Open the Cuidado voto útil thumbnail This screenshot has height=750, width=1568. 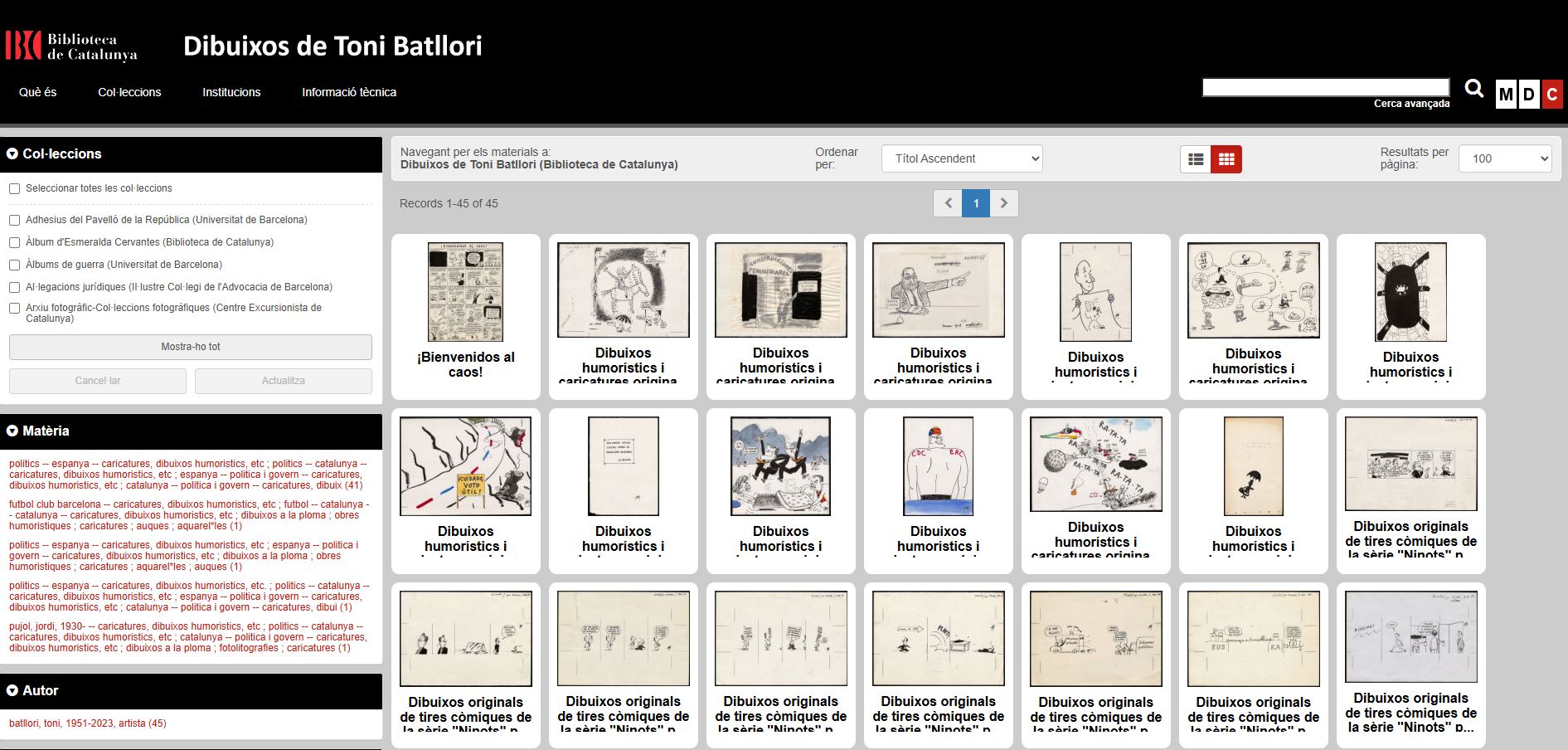465,466
